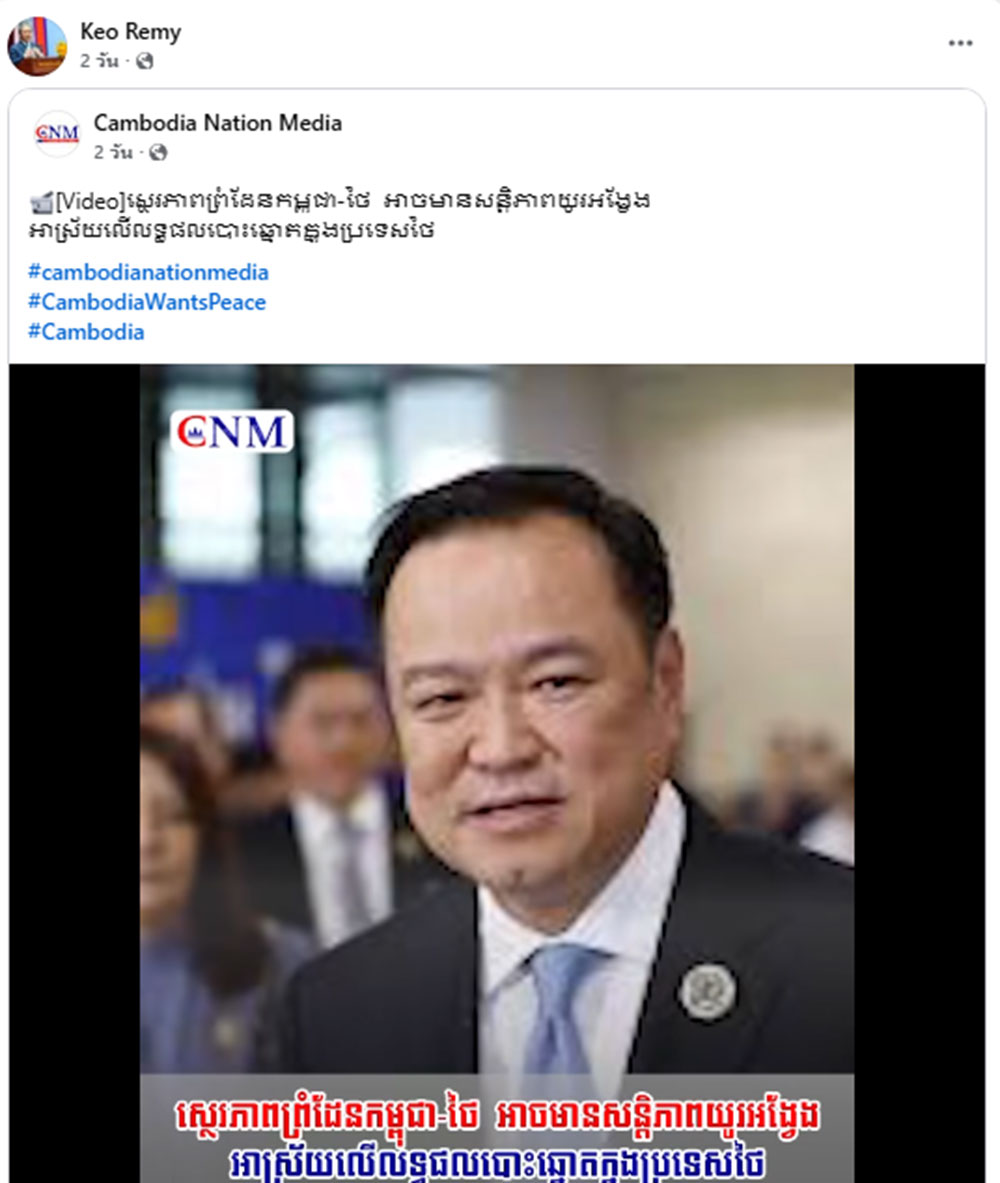
Task: Click the CNM logo watermark on video
Action: coord(232,432)
